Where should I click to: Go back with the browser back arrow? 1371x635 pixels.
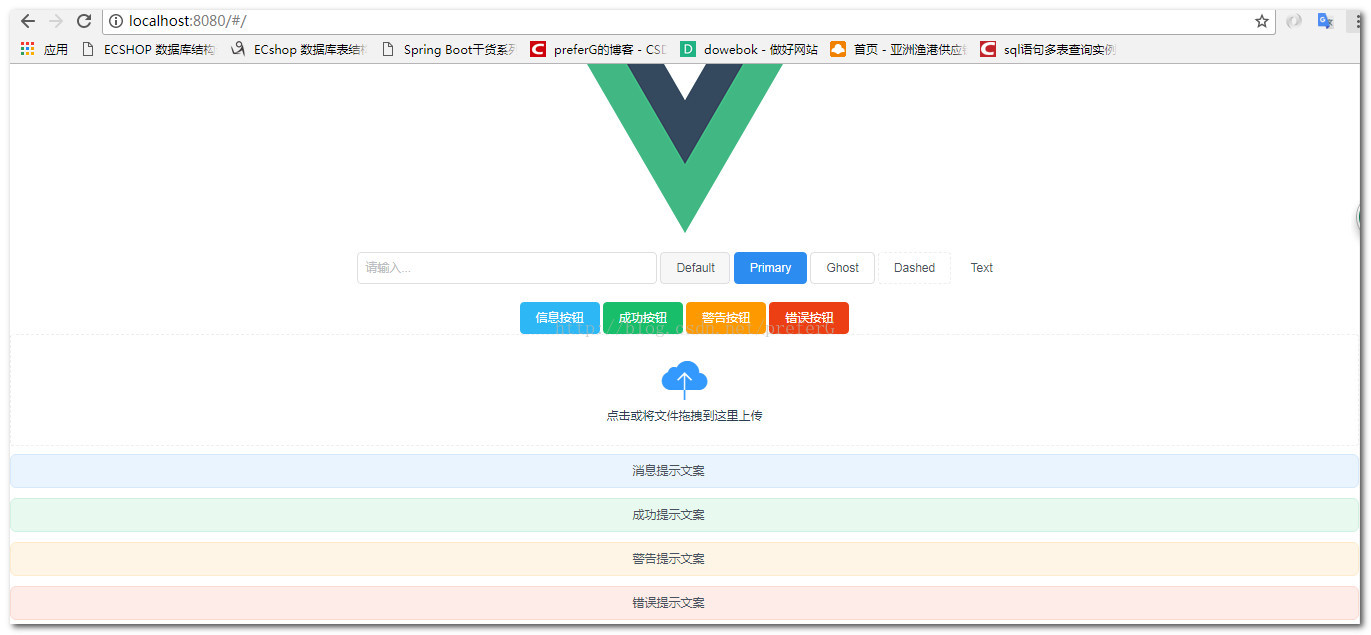click(28, 21)
